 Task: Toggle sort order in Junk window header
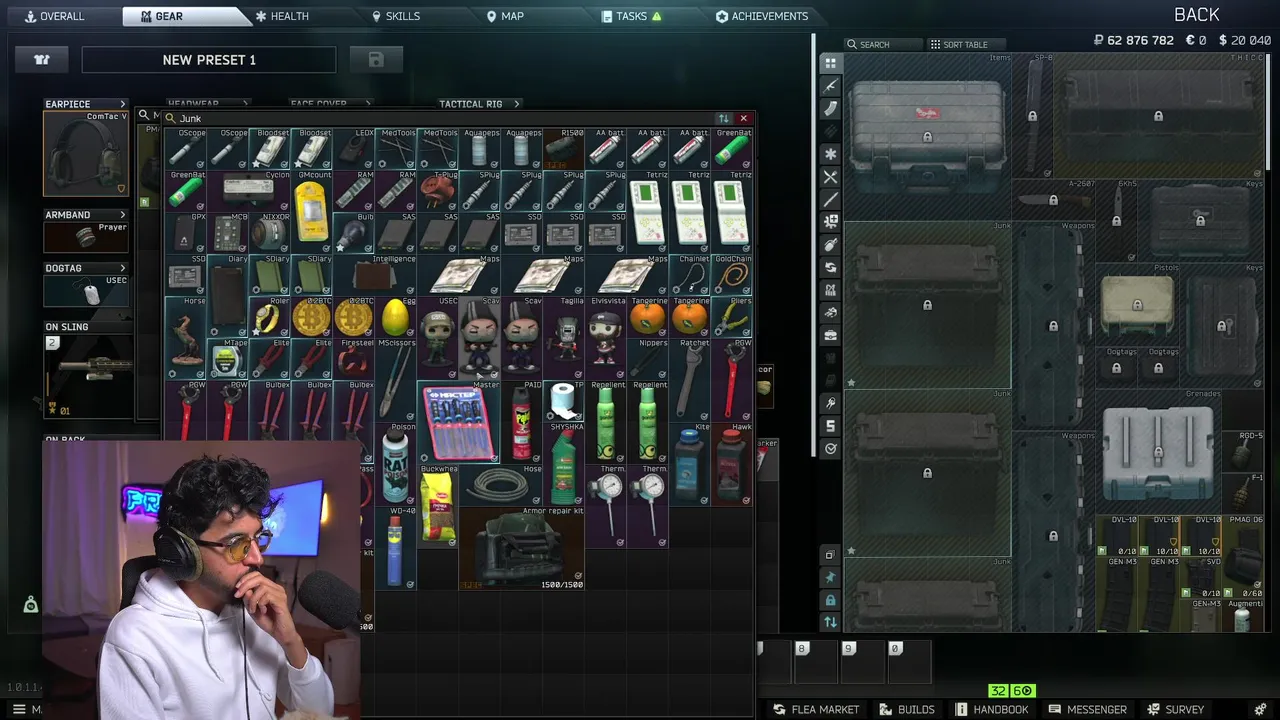724,118
